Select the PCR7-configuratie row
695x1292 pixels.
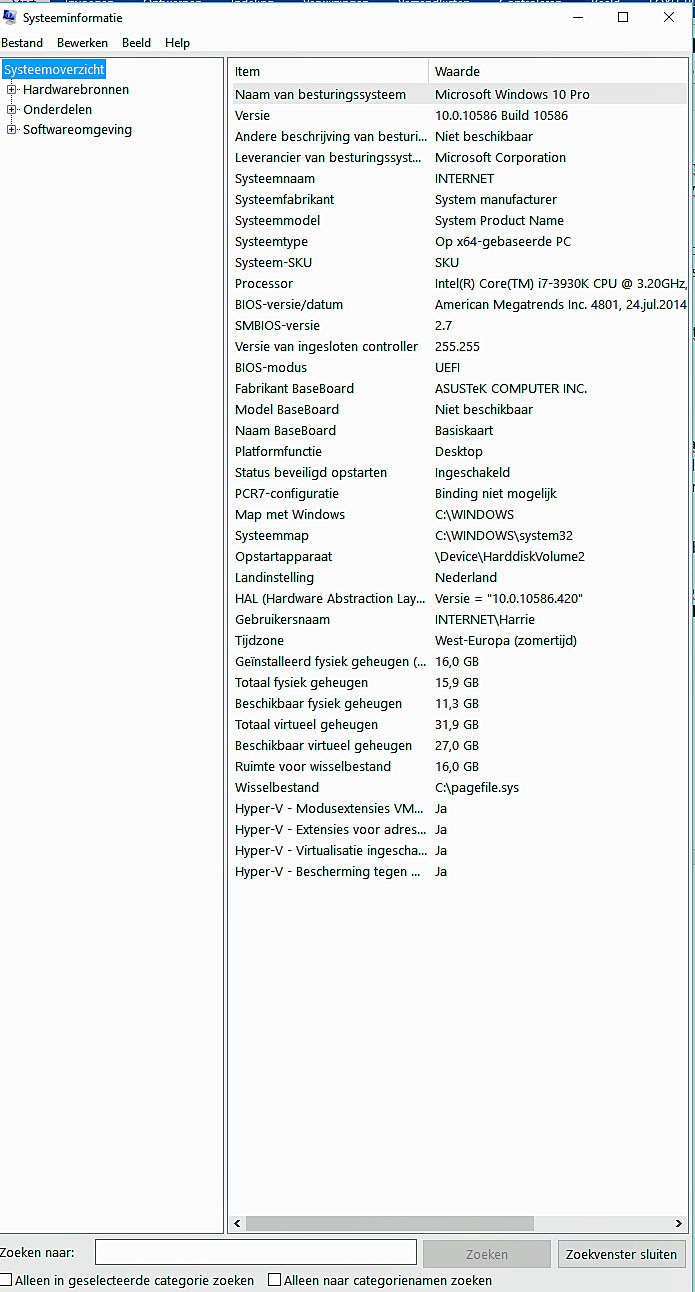(460, 493)
